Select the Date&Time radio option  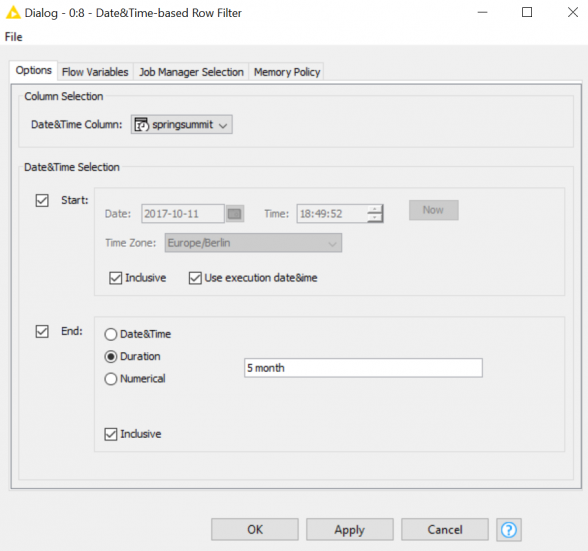pyautogui.click(x=111, y=334)
